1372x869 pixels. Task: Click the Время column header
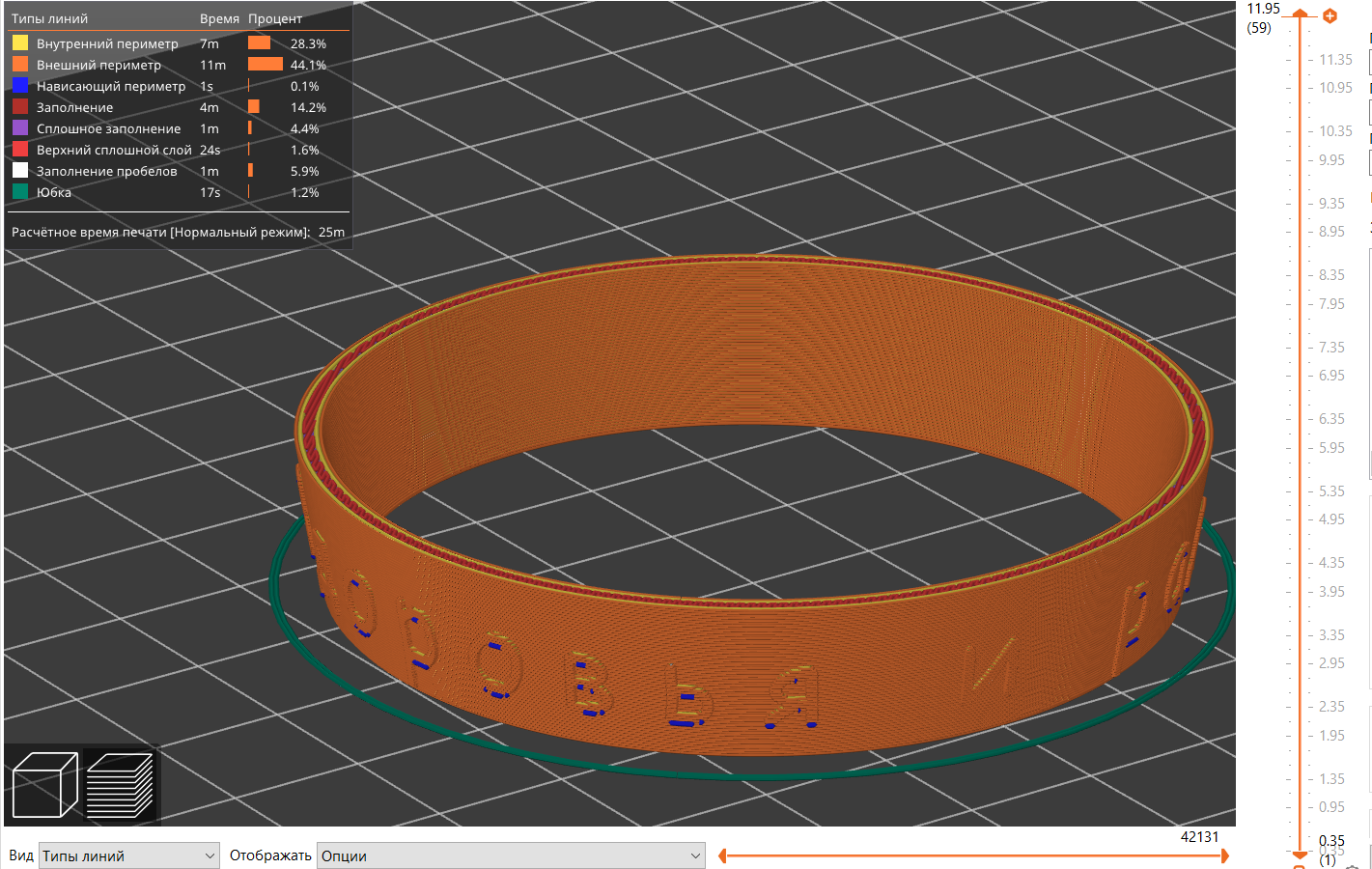click(x=219, y=18)
